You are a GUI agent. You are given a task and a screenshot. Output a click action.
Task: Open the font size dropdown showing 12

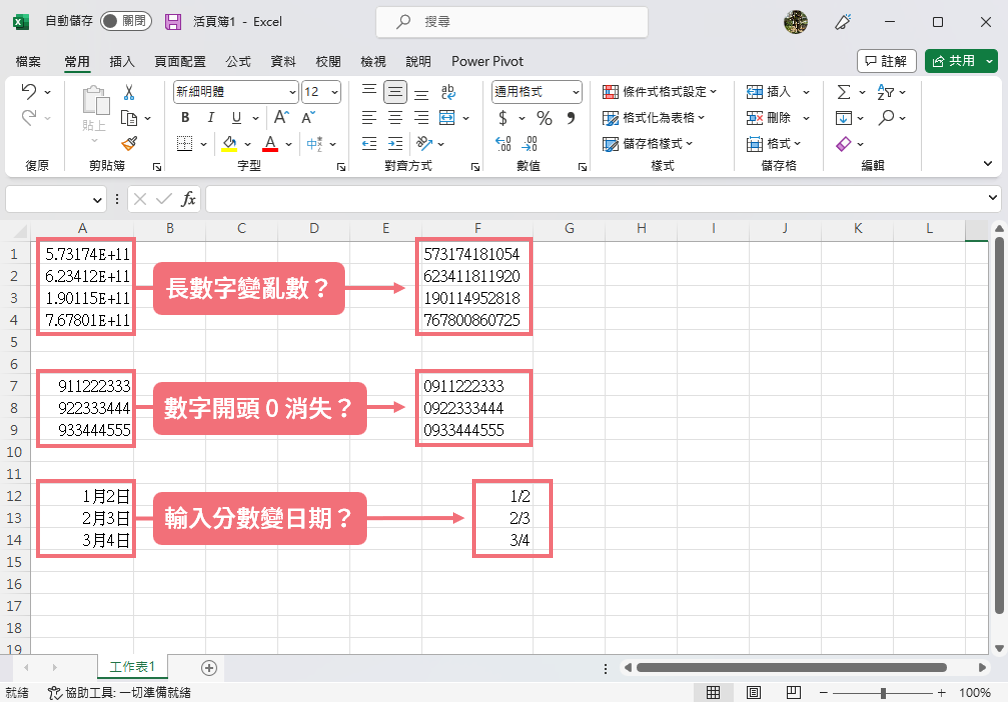(316, 92)
